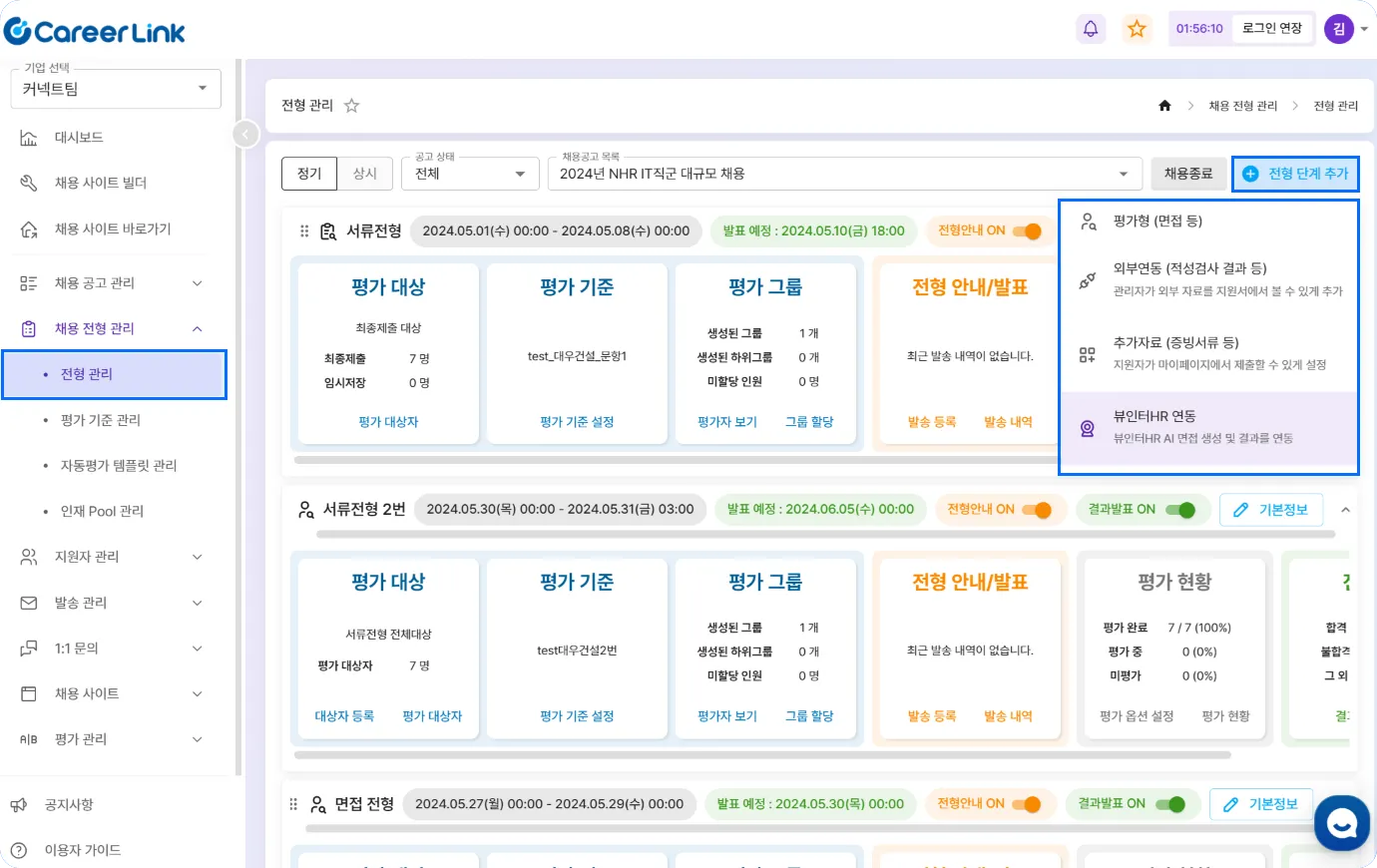Click the home breadcrumb icon
The image size is (1377, 868).
pyautogui.click(x=1164, y=106)
